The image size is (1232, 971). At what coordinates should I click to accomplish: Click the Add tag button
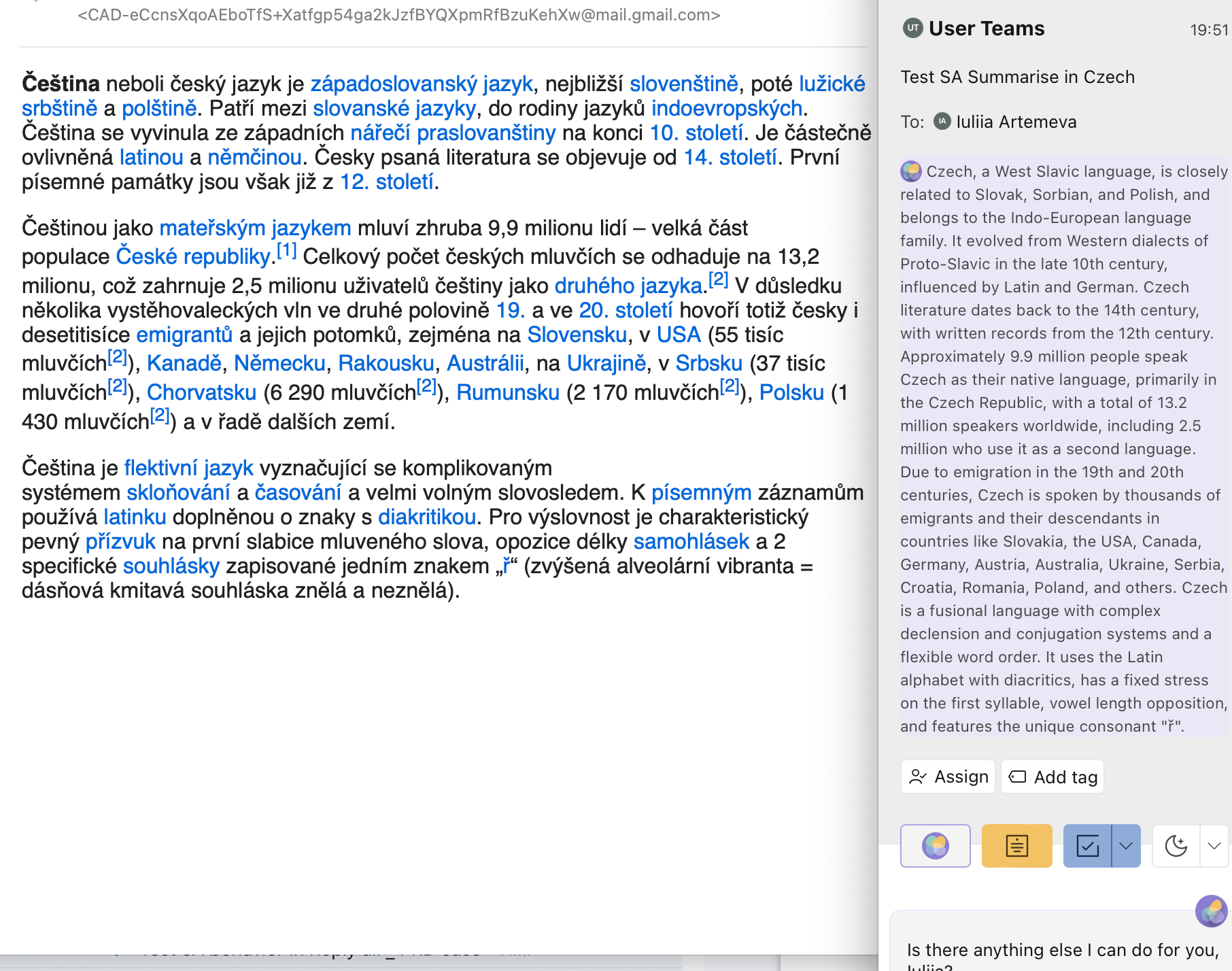pyautogui.click(x=1053, y=777)
